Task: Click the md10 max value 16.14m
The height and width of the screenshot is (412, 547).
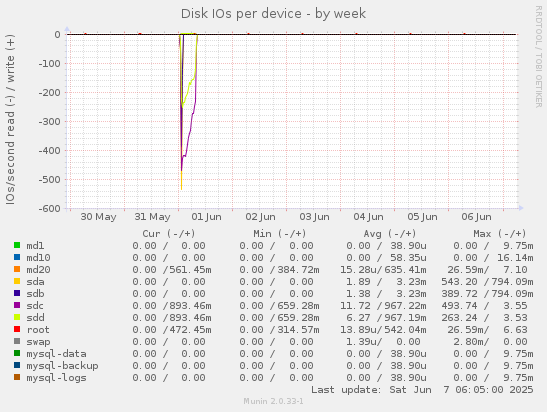Action: 515,258
